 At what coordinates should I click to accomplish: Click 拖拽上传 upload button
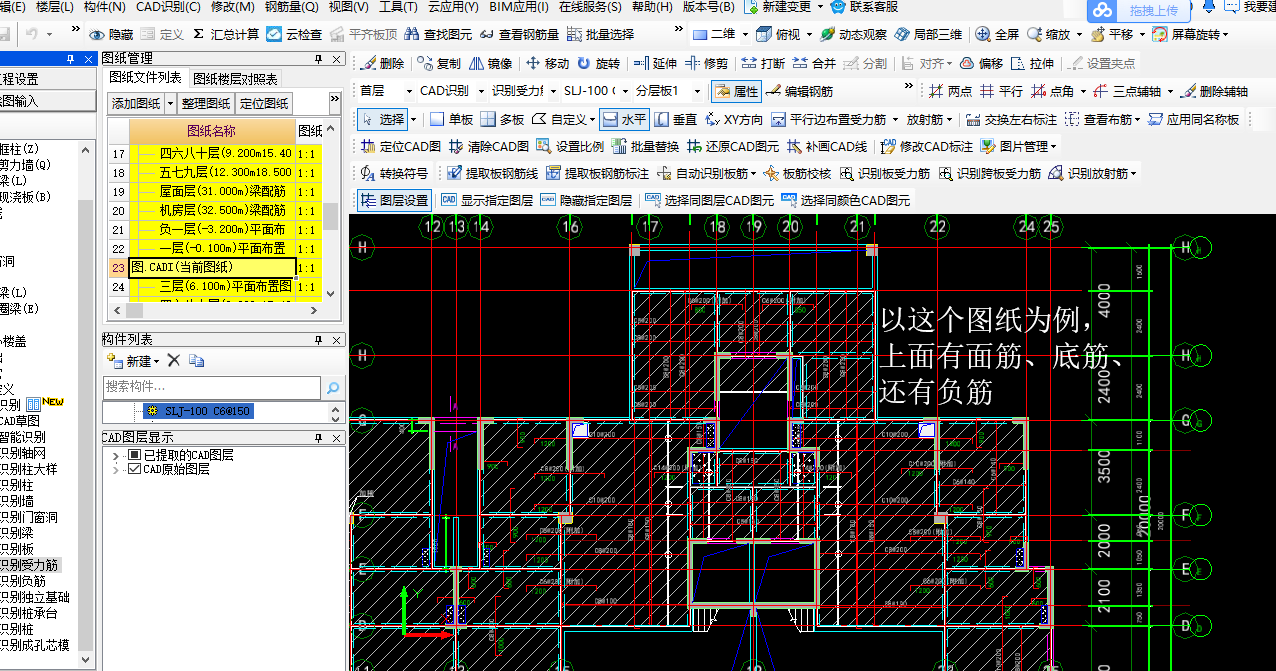point(1141,10)
